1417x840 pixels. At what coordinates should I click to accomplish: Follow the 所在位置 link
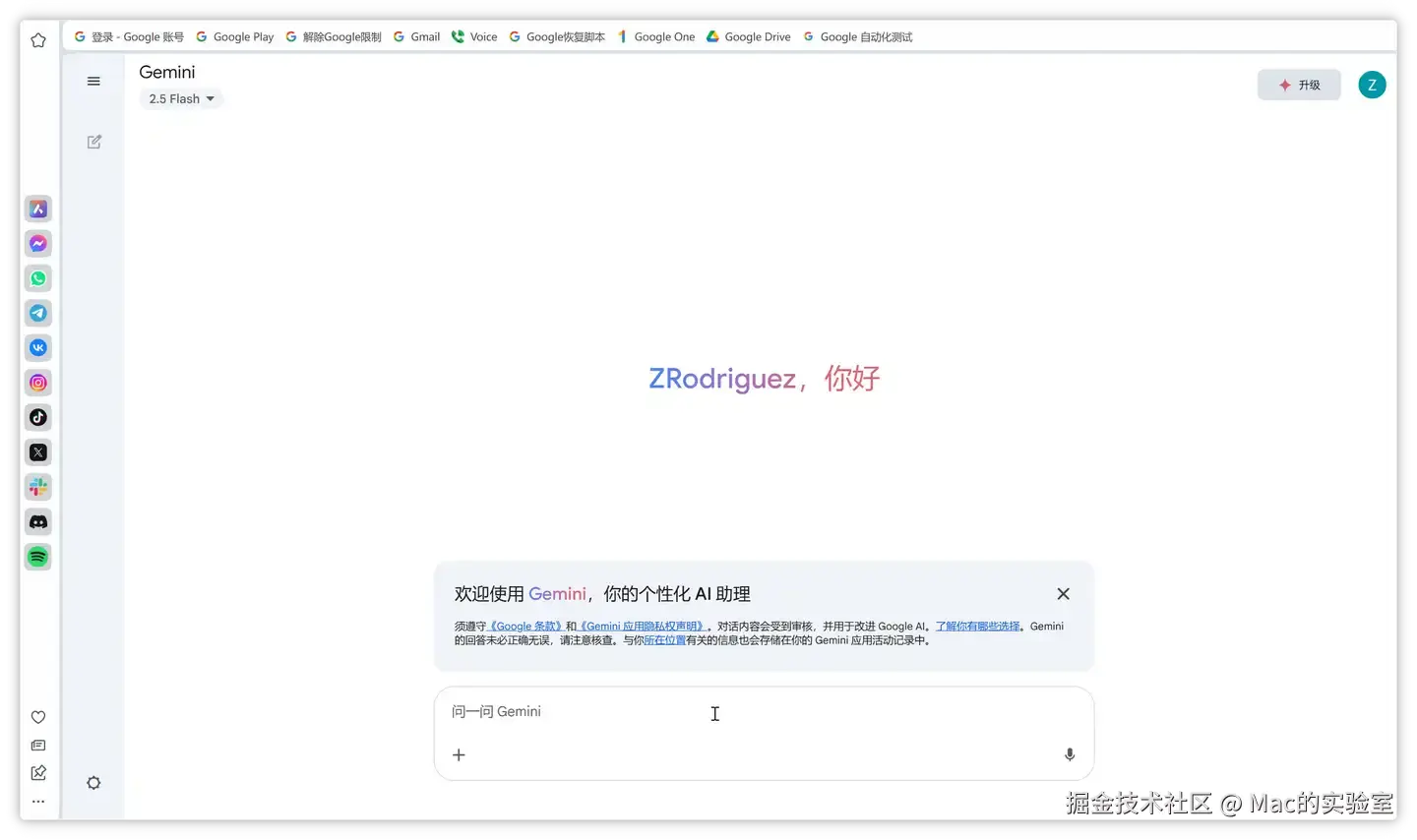664,640
